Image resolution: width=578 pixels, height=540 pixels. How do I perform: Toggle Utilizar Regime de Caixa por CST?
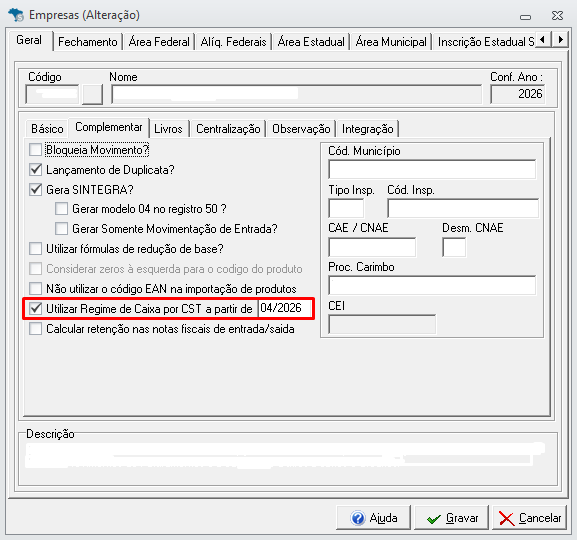pos(35,309)
